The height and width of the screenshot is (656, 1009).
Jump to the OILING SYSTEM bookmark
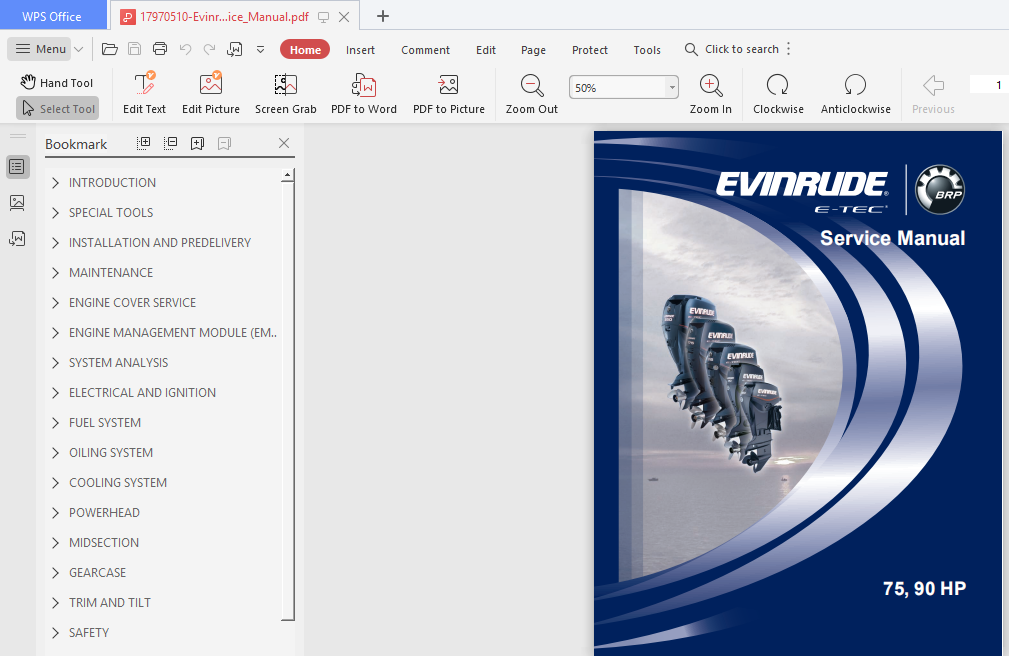[x=111, y=453]
